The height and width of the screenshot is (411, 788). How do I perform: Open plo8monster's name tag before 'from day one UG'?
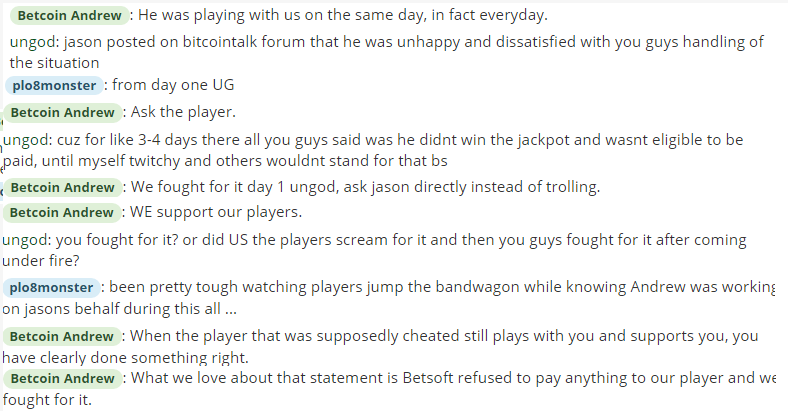54,85
